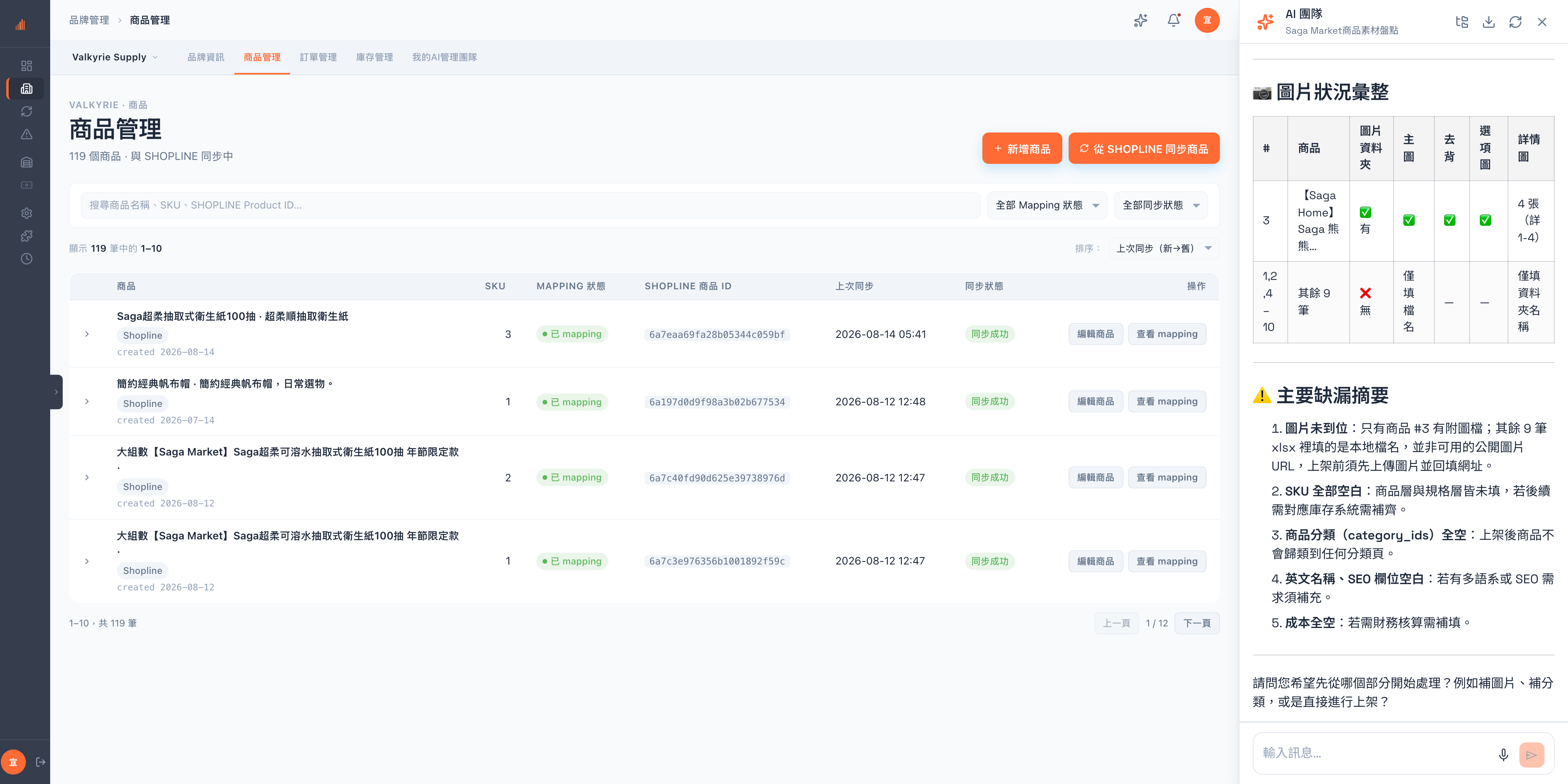The width and height of the screenshot is (1568, 784).
Task: Switch to the 訂單管理 tab
Action: 318,57
